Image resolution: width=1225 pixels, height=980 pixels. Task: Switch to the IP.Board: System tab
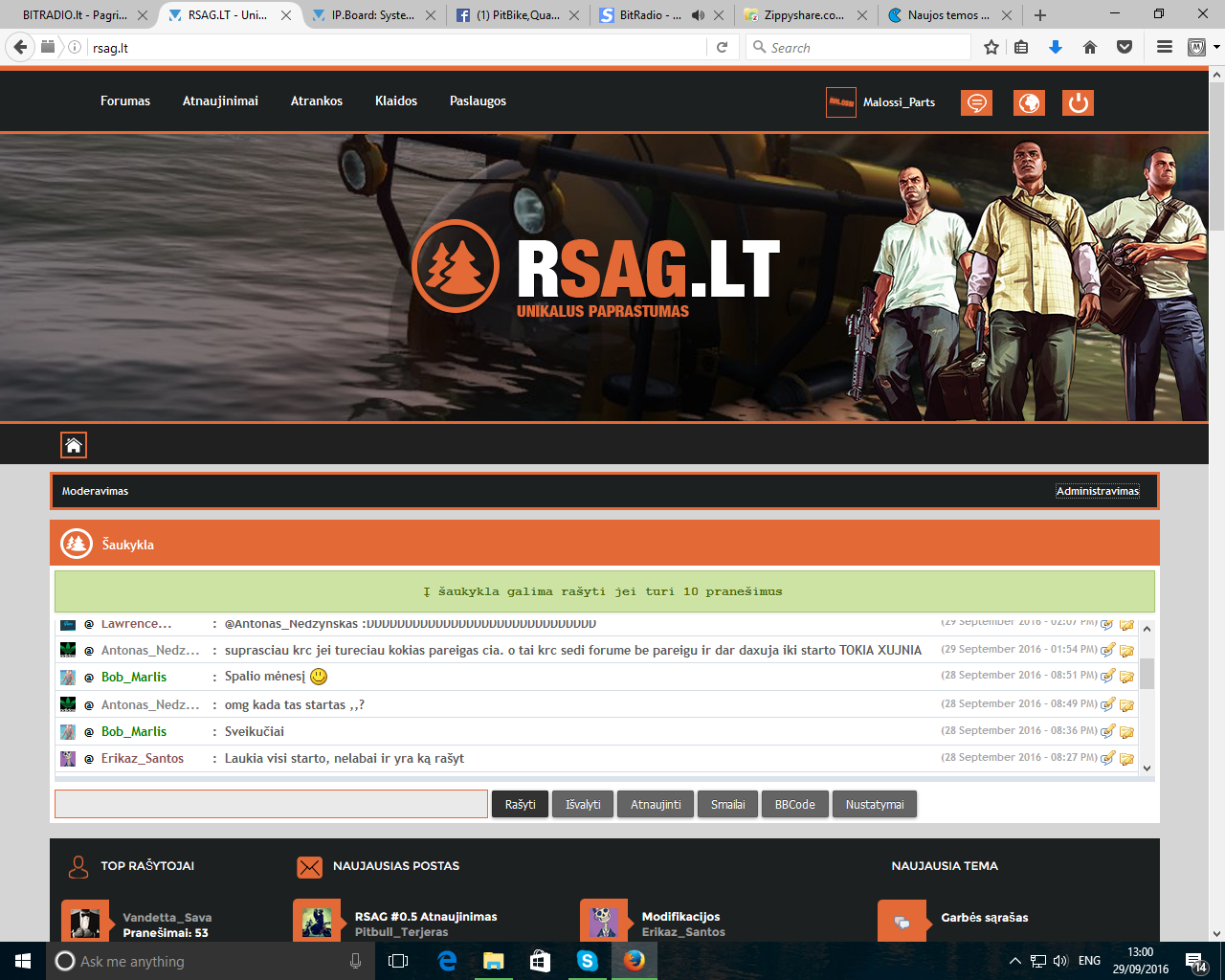(x=373, y=15)
